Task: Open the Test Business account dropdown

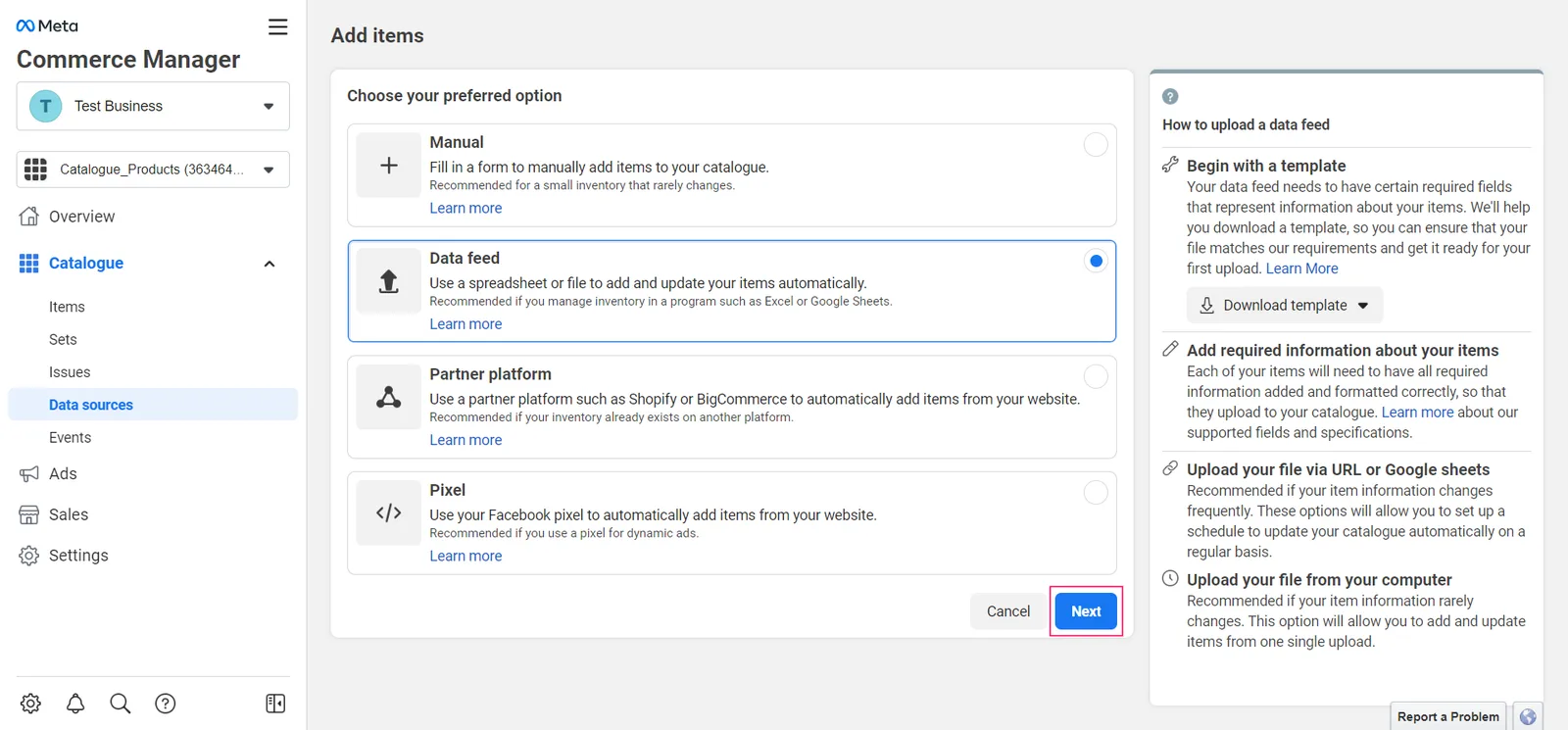Action: 153,106
